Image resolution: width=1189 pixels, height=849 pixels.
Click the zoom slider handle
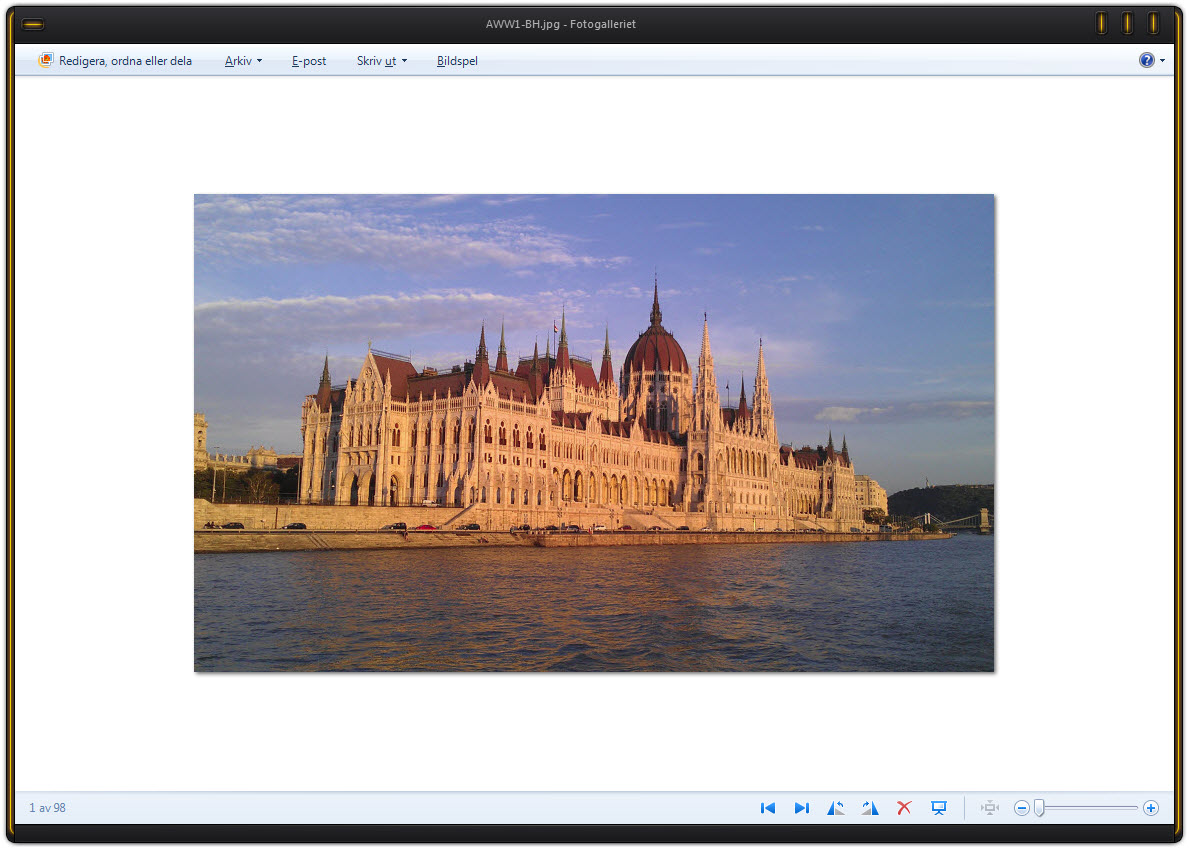point(1040,808)
